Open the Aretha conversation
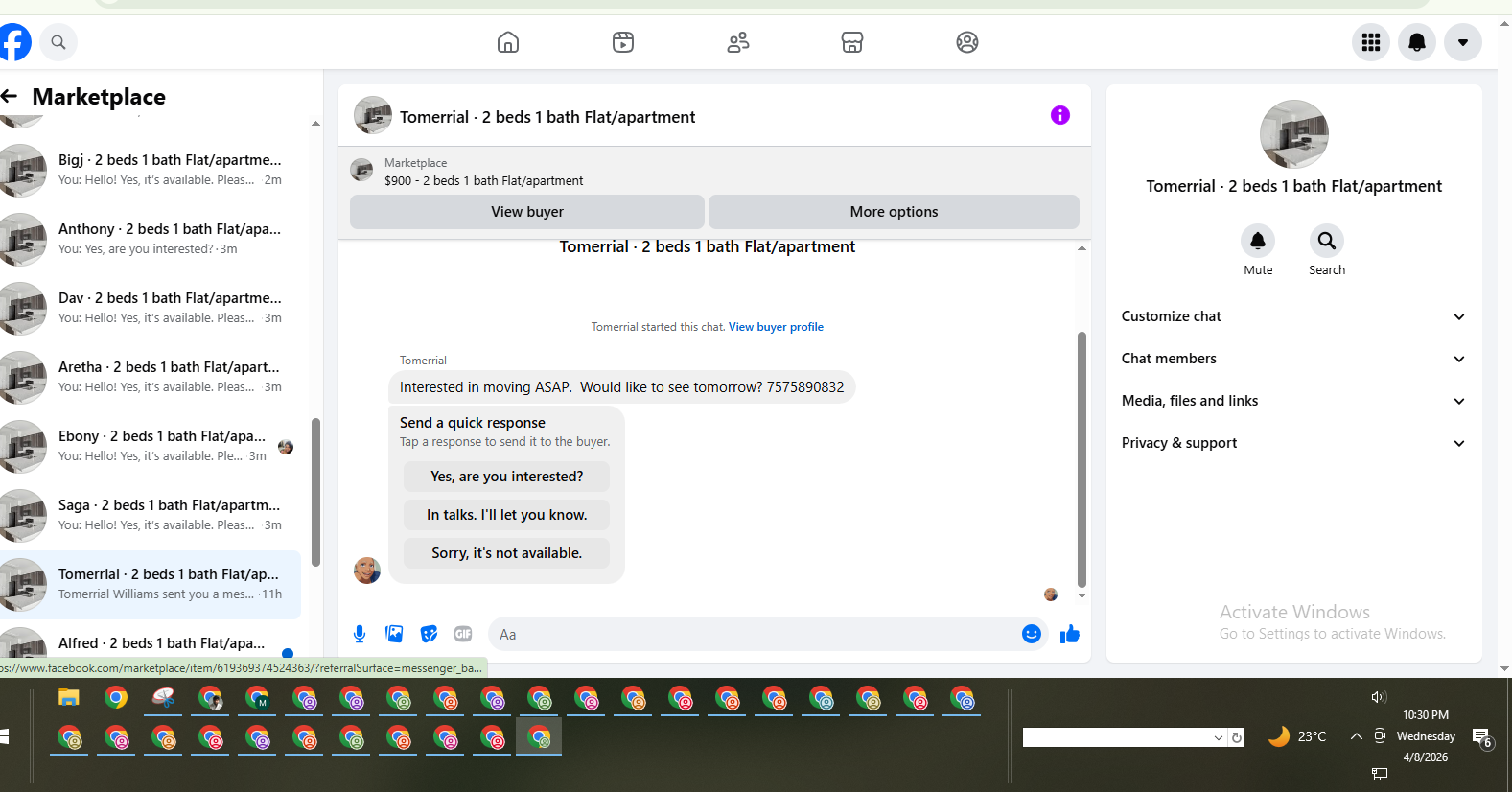The height and width of the screenshot is (792, 1512). (x=151, y=377)
